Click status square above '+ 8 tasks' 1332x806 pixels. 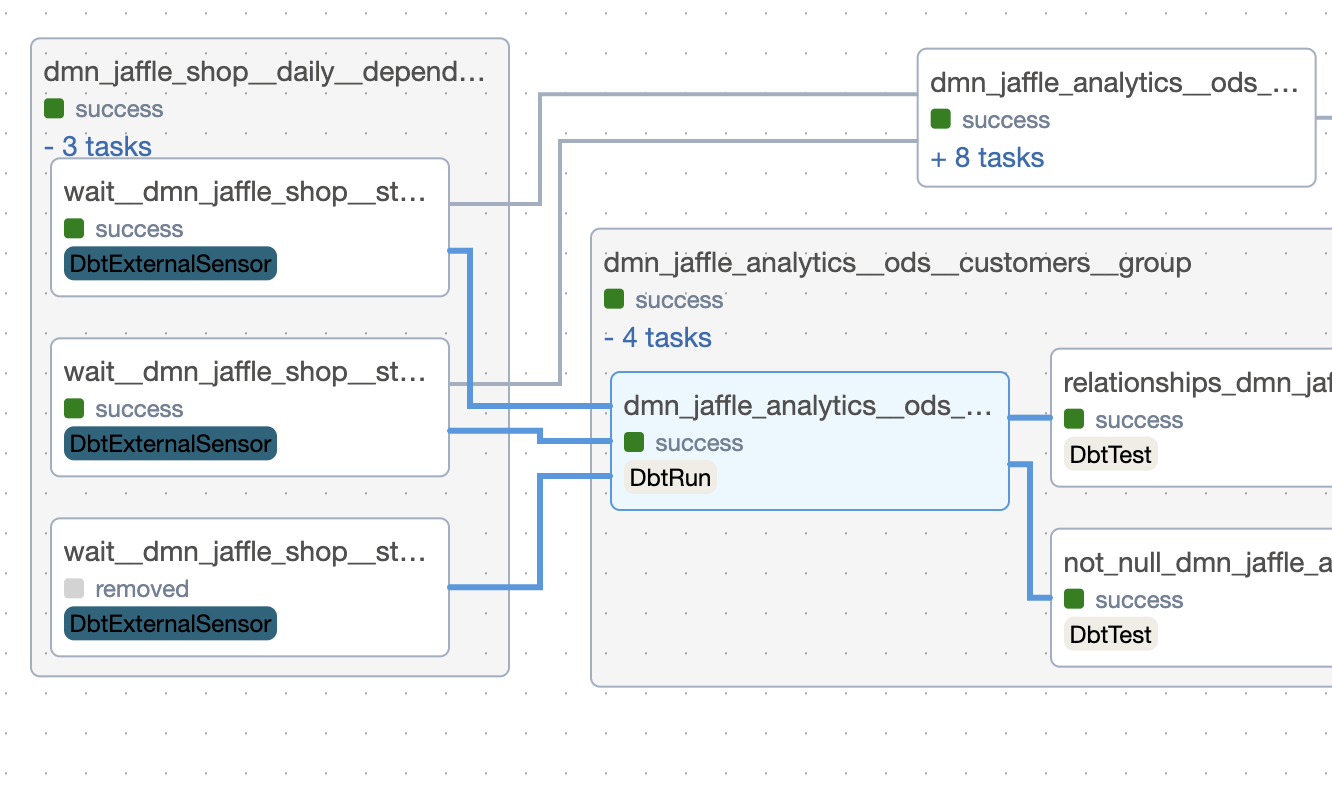pos(941,120)
